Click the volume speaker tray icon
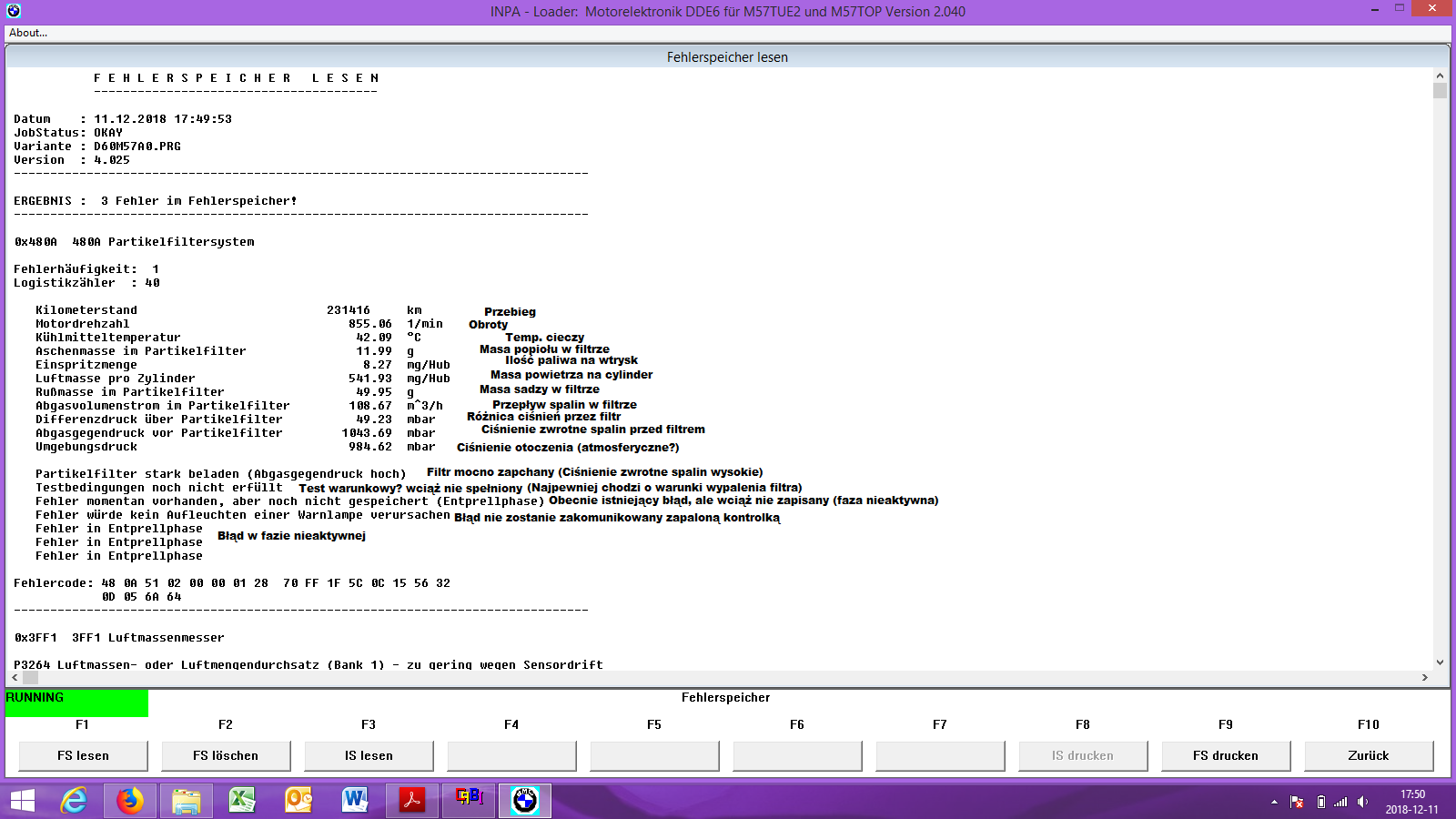 [x=1362, y=802]
